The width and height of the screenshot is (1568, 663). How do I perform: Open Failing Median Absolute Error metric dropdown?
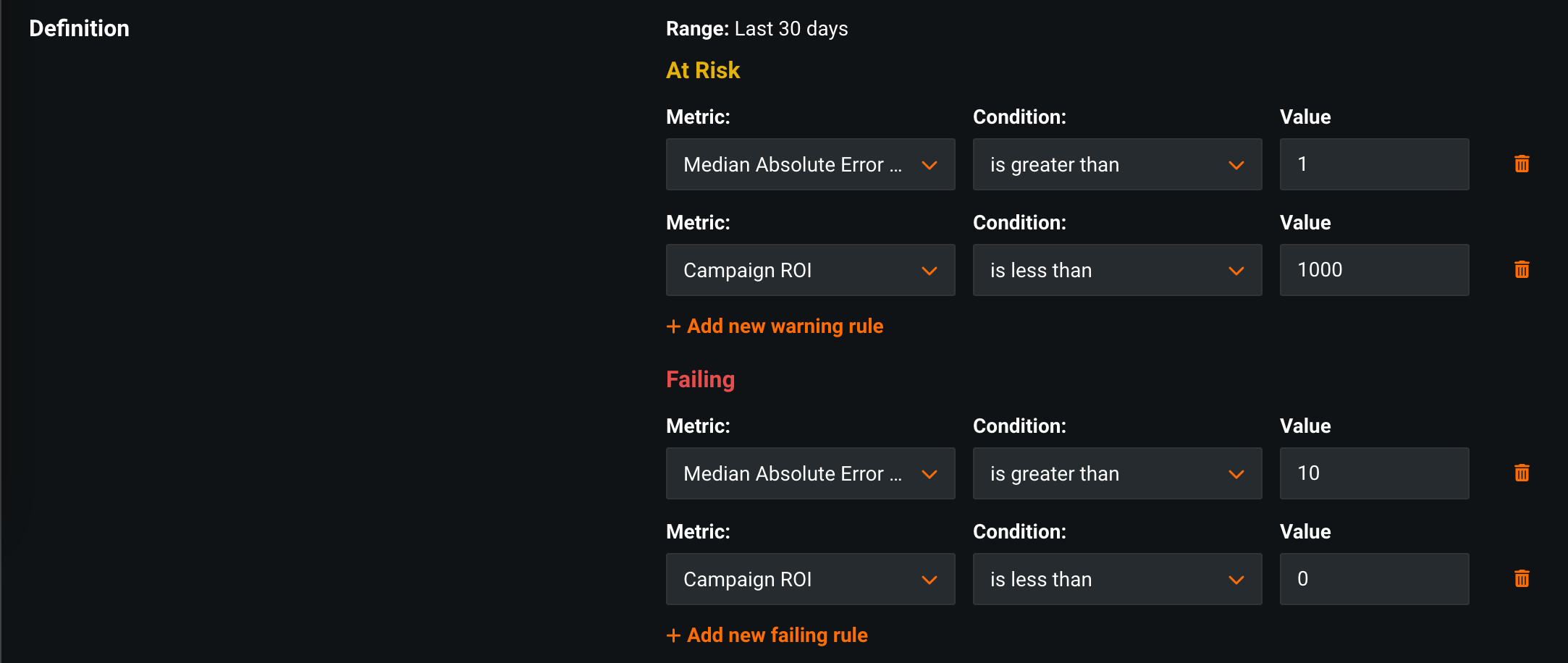pos(810,473)
